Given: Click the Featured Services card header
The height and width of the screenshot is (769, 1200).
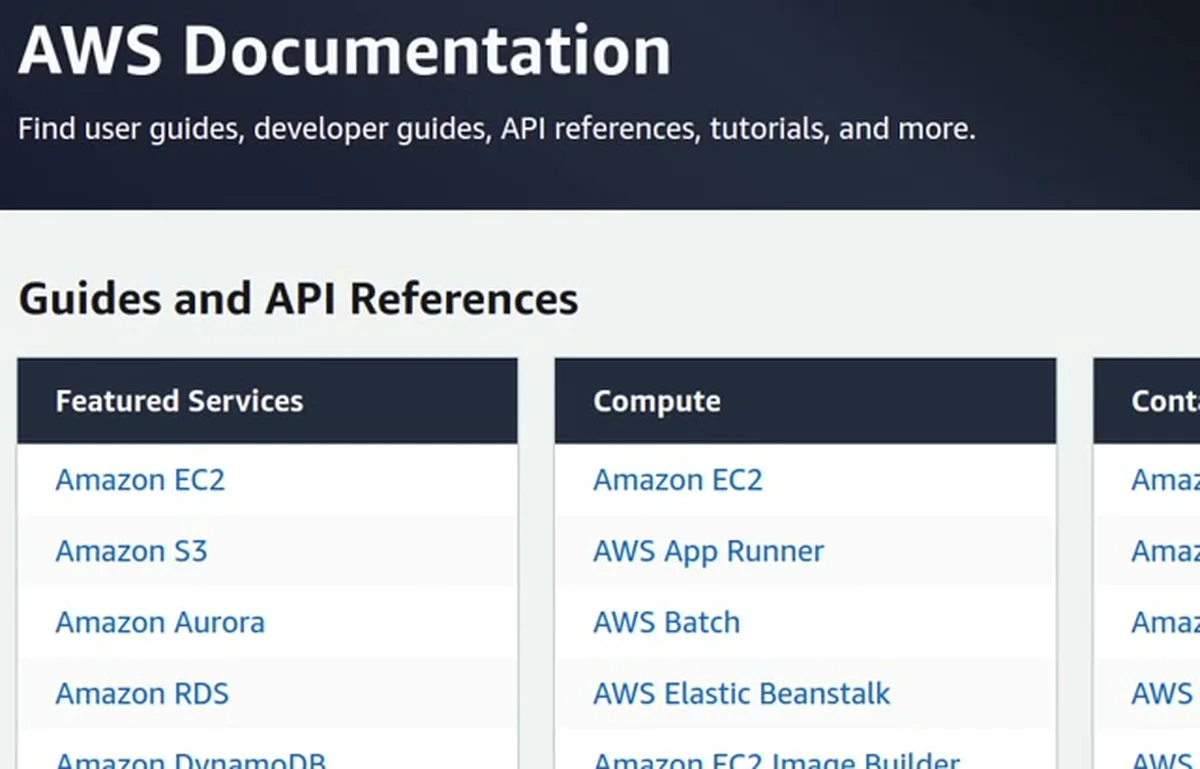Looking at the screenshot, I should [267, 401].
